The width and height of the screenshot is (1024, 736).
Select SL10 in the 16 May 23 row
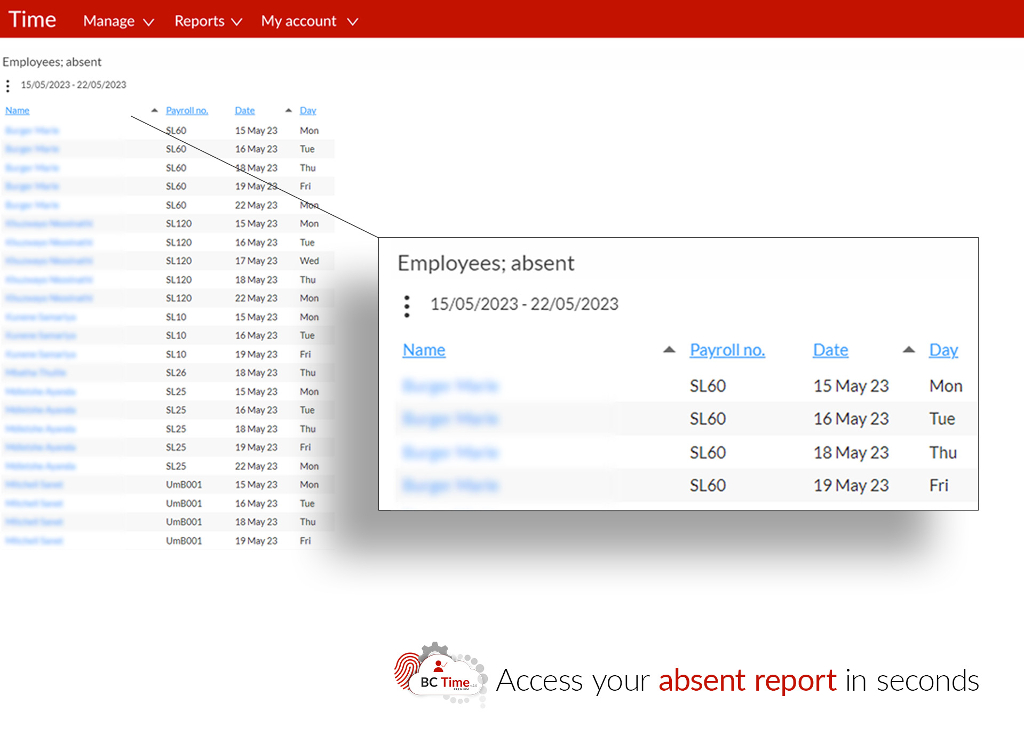pyautogui.click(x=176, y=336)
